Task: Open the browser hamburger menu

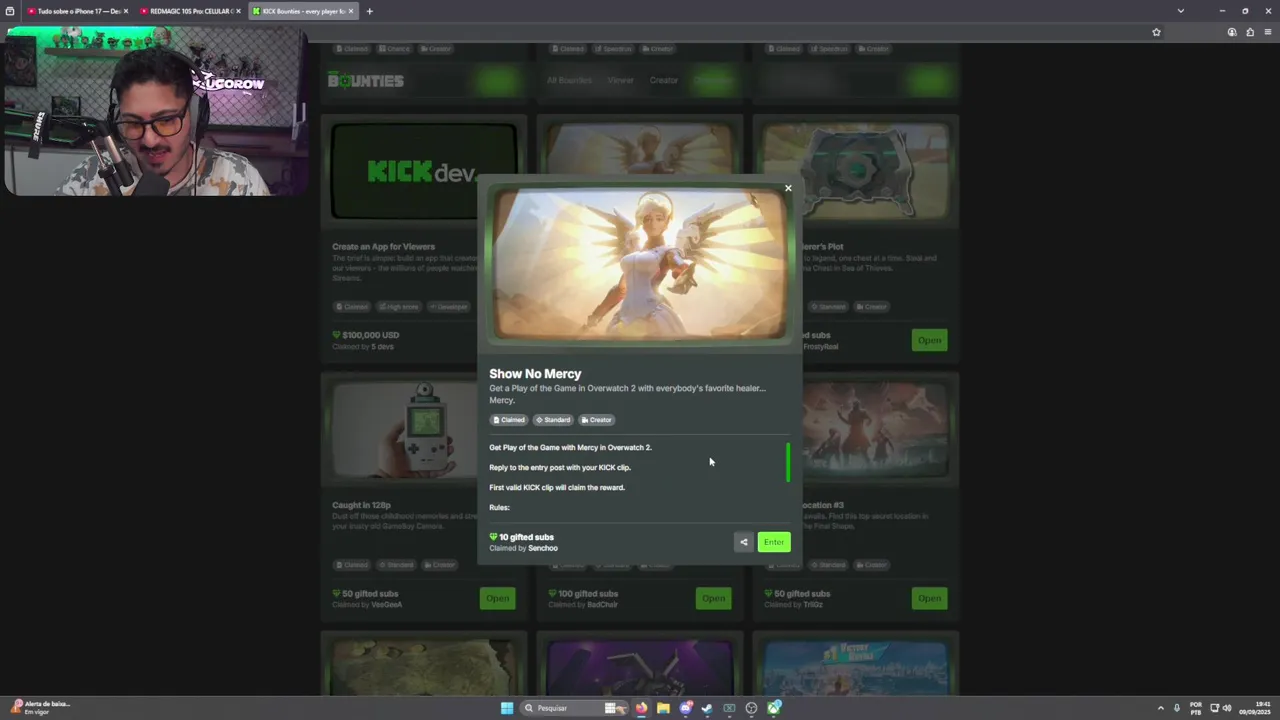Action: pos(1268,32)
